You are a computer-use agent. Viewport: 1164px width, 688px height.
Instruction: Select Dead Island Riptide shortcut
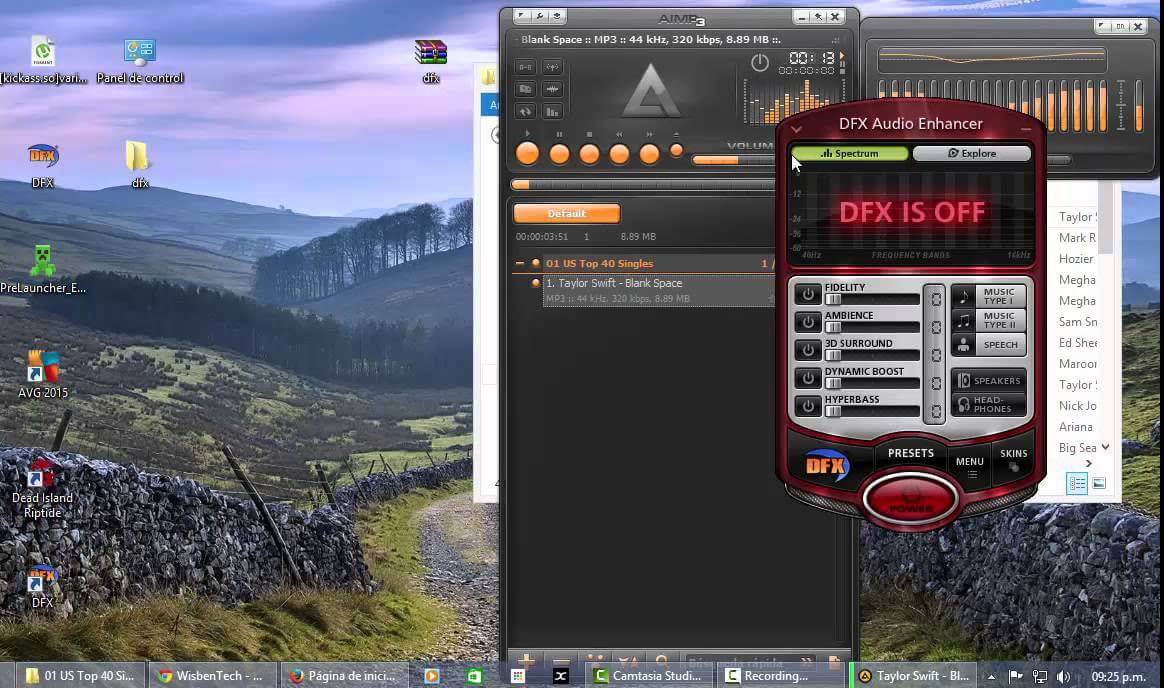pos(42,488)
